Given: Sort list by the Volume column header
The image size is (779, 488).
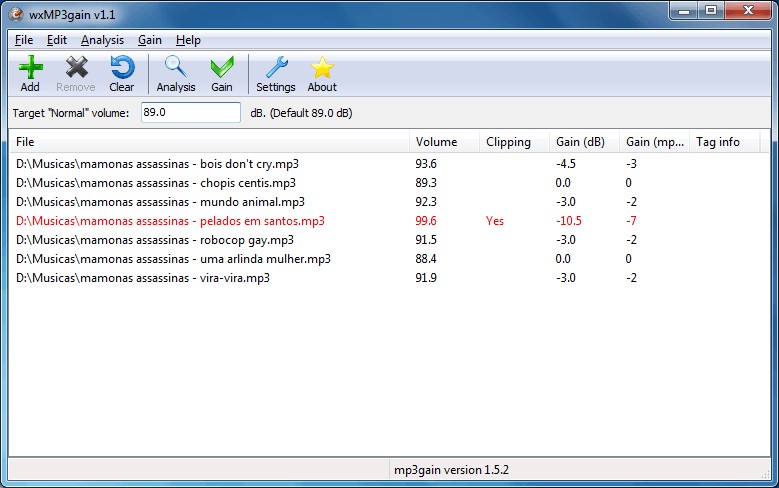Looking at the screenshot, I should coord(436,142).
